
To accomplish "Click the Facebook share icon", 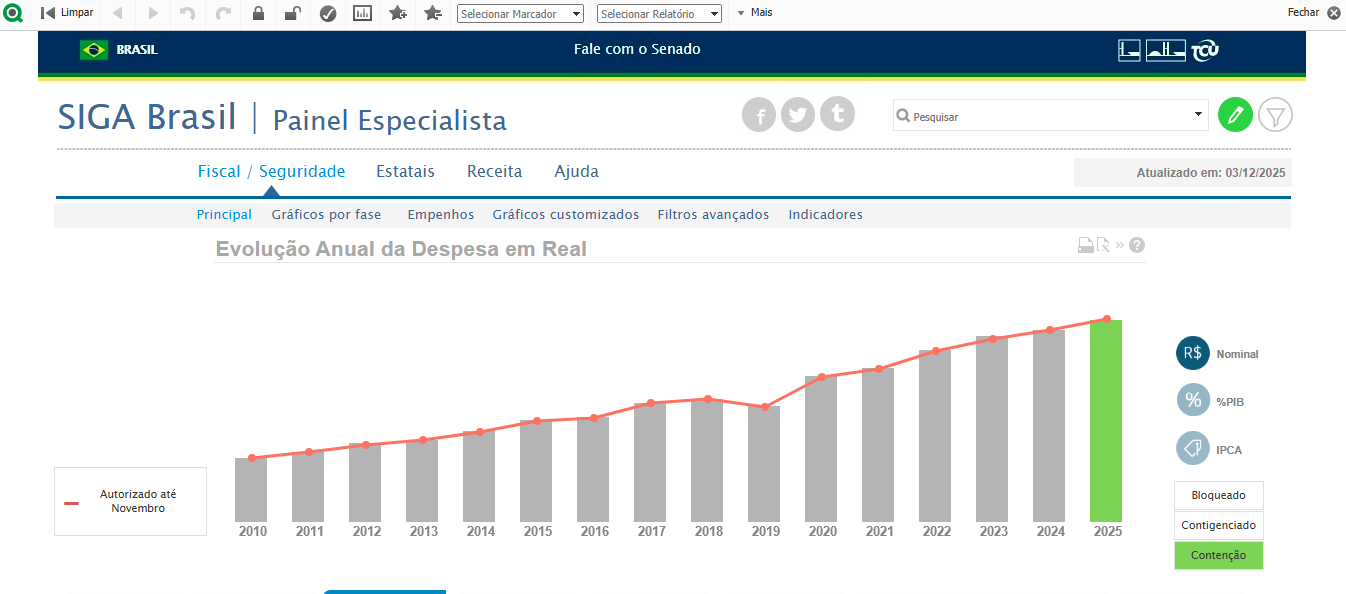I will (x=759, y=115).
